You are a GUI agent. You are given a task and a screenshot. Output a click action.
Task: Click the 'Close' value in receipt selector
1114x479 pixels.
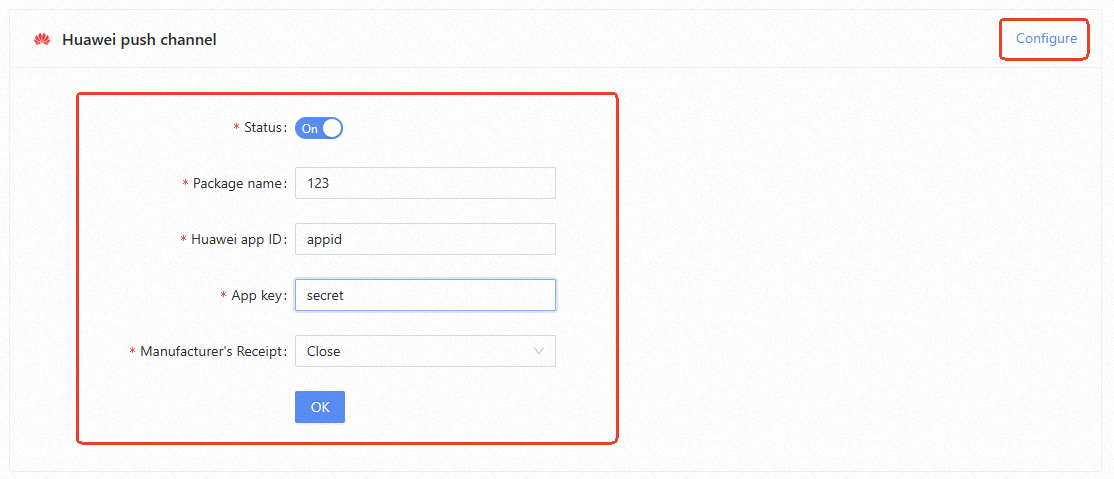click(324, 351)
